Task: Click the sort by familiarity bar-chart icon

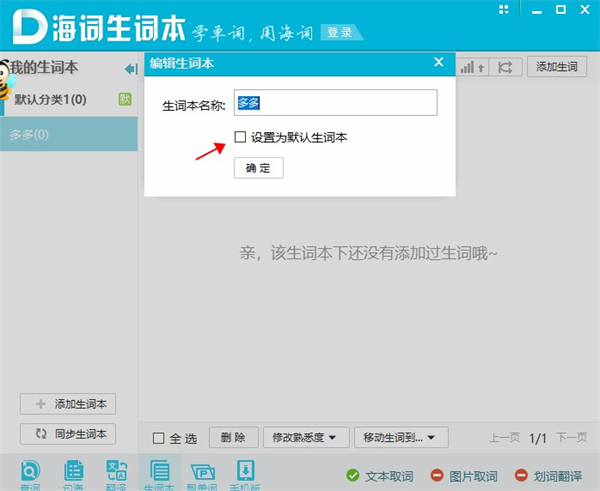Action: click(x=472, y=67)
